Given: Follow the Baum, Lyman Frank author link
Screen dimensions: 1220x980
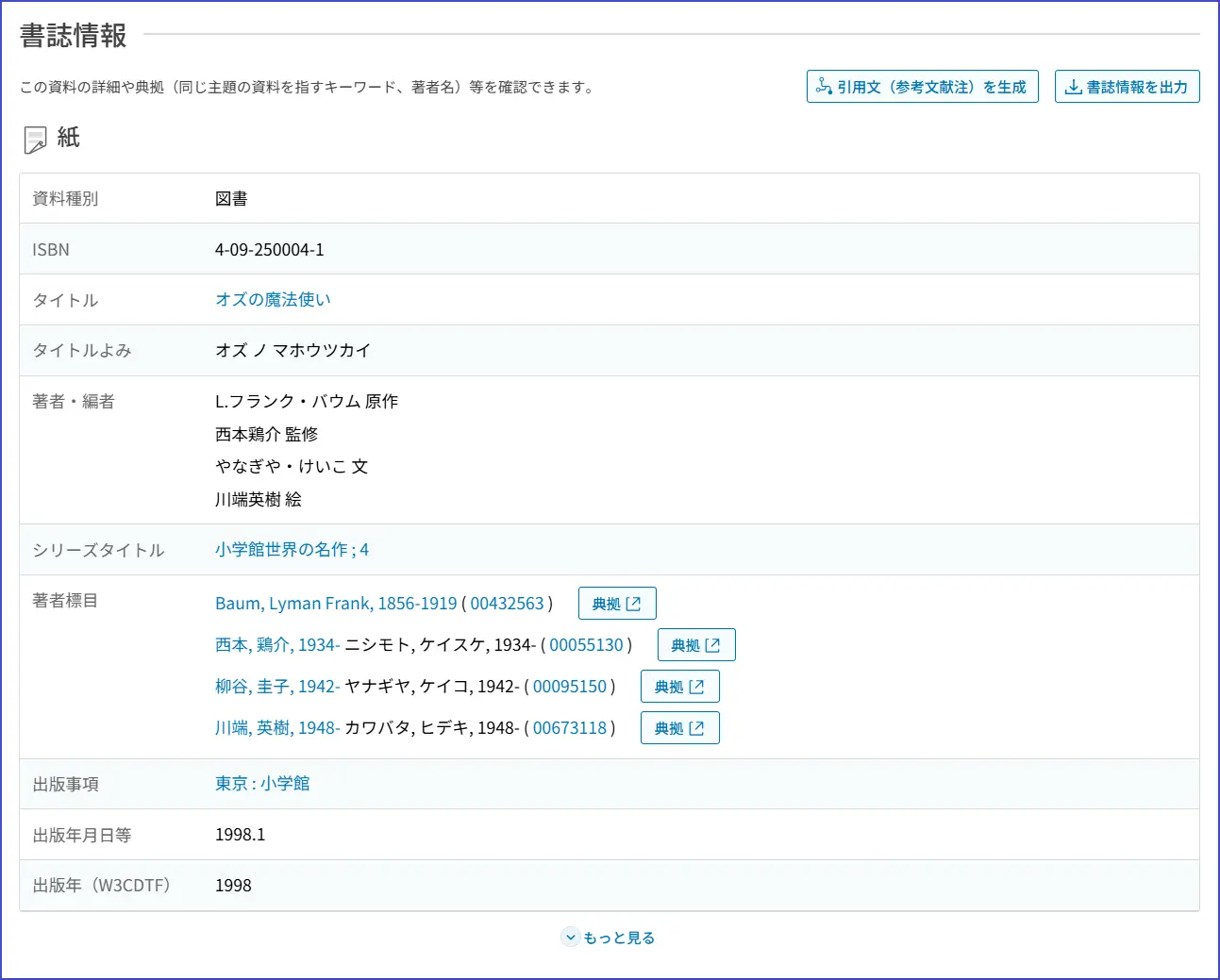Looking at the screenshot, I should 335,604.
